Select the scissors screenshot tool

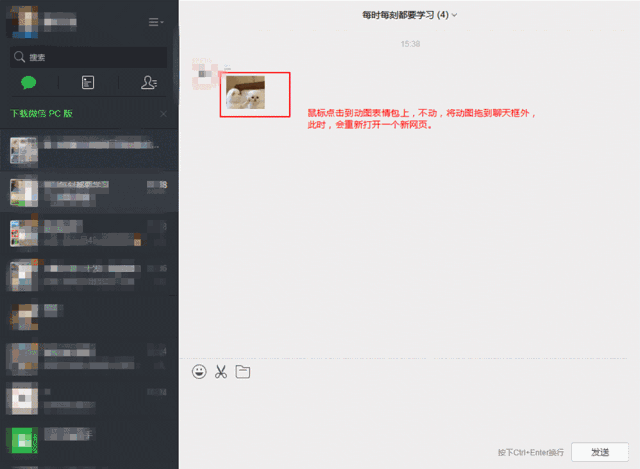click(221, 371)
